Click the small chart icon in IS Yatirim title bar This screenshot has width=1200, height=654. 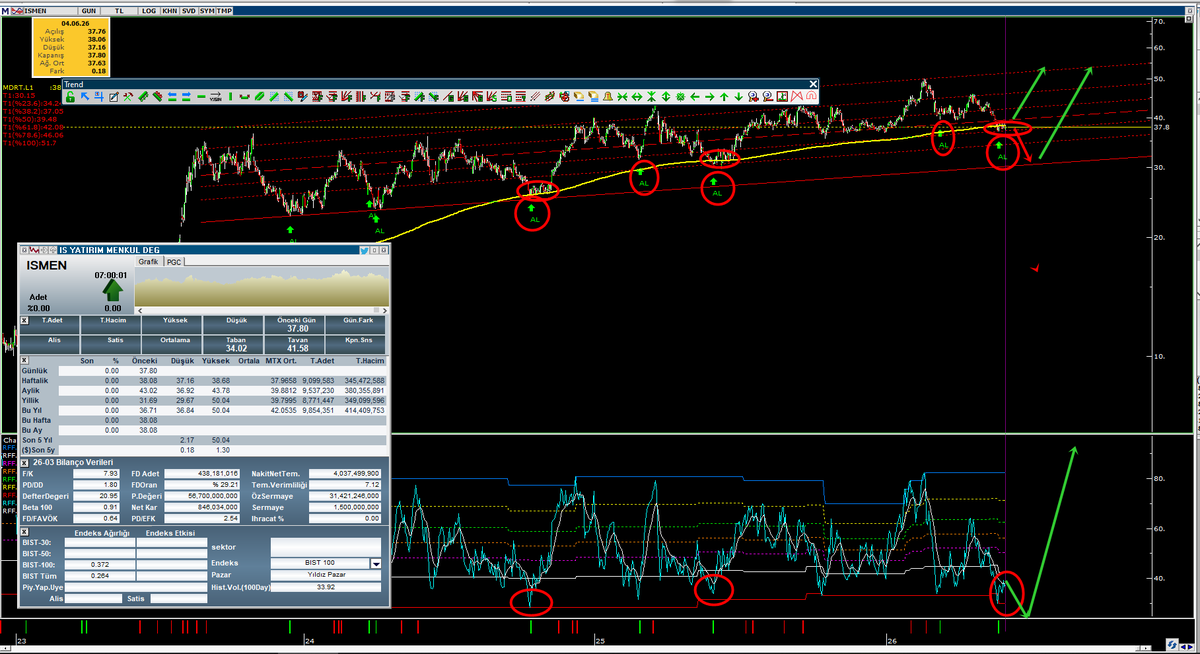(34, 250)
